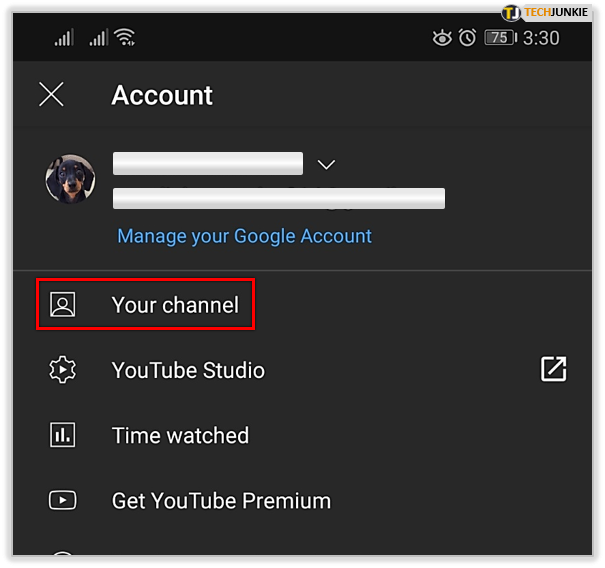Tap the Your channel person icon
605x568 pixels.
click(63, 304)
